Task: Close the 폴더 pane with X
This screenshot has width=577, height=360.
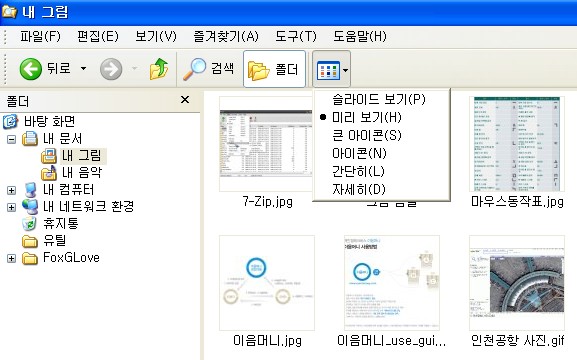Action: (185, 100)
